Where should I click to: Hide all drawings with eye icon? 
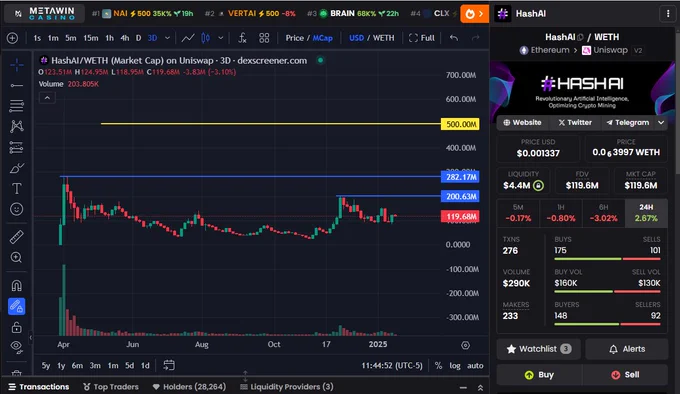tap(16, 346)
